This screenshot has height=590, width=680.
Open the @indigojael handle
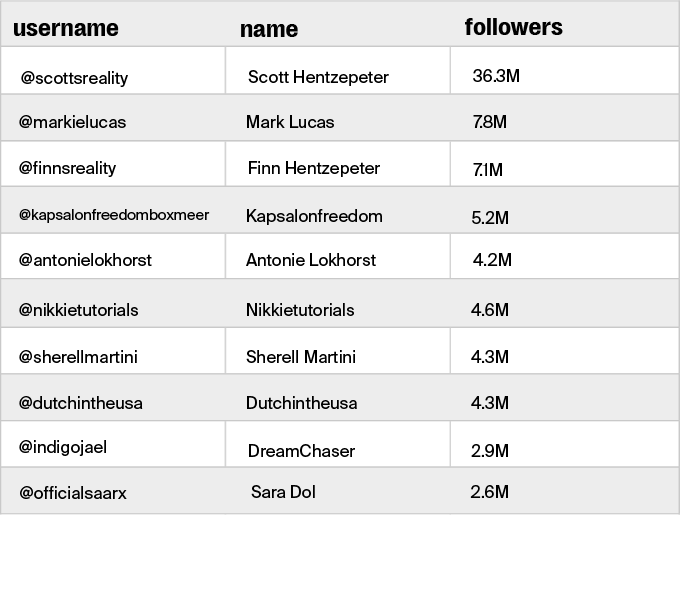[x=62, y=447]
